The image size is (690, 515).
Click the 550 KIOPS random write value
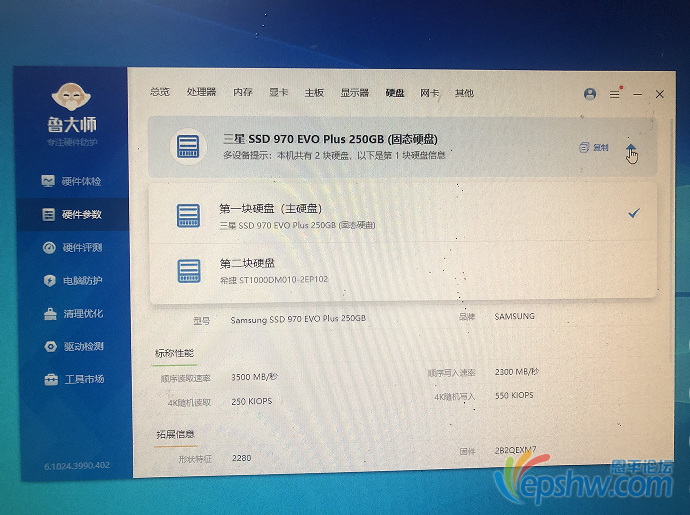[514, 396]
